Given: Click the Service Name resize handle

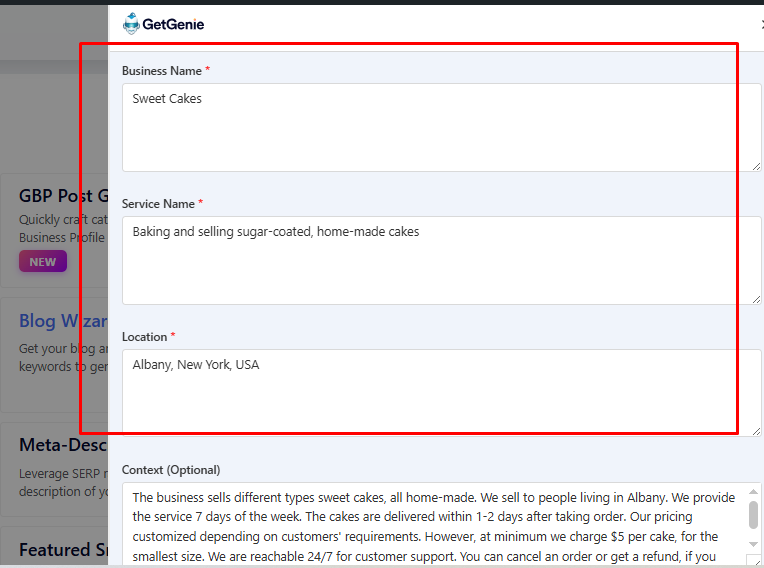Looking at the screenshot, I should pos(756,299).
